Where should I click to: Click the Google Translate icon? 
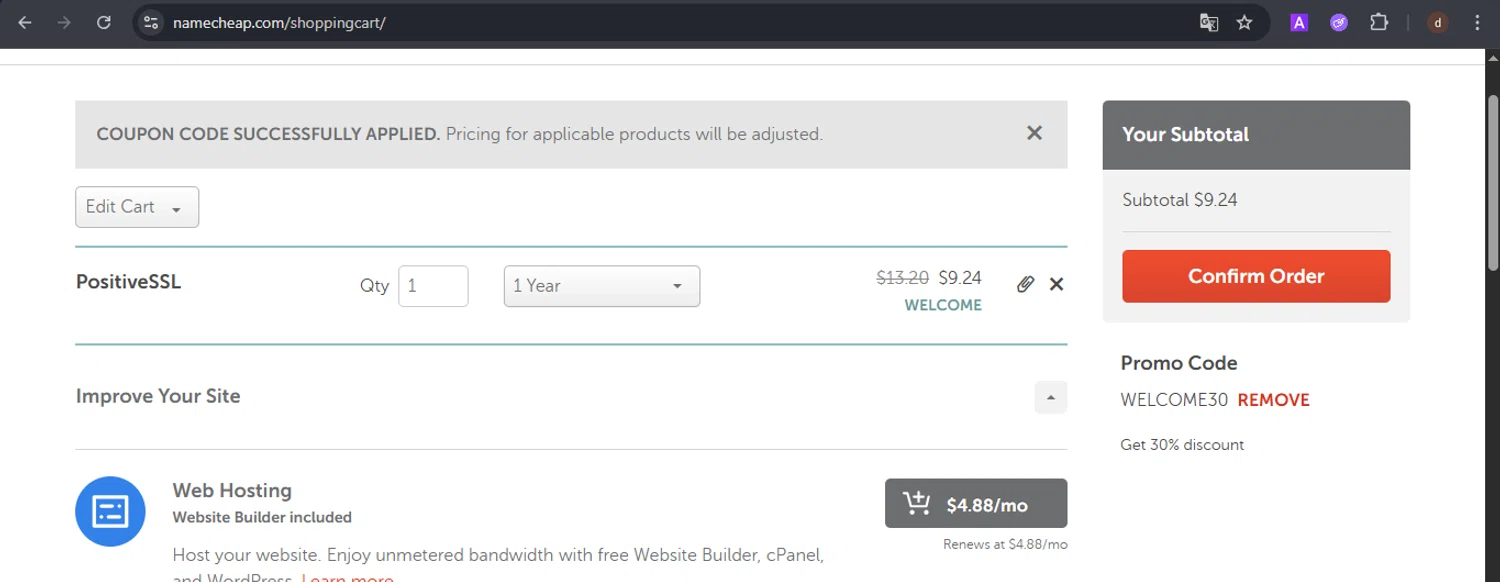tap(1209, 22)
